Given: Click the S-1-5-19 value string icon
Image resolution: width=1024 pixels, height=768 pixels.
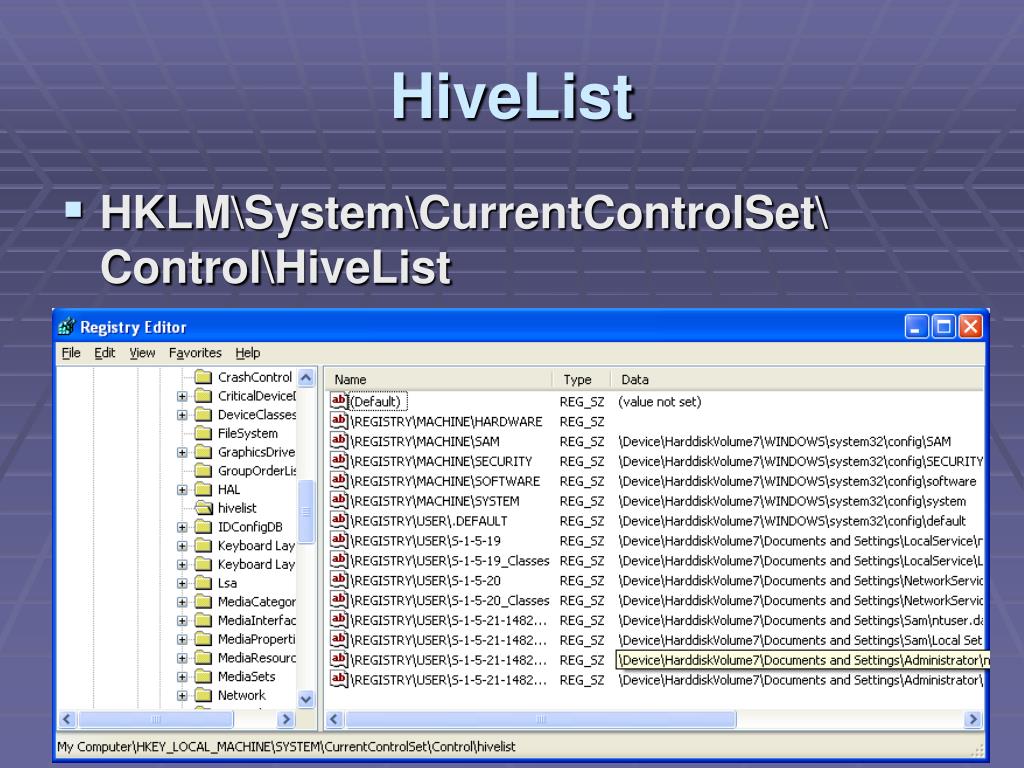Looking at the screenshot, I should 339,540.
